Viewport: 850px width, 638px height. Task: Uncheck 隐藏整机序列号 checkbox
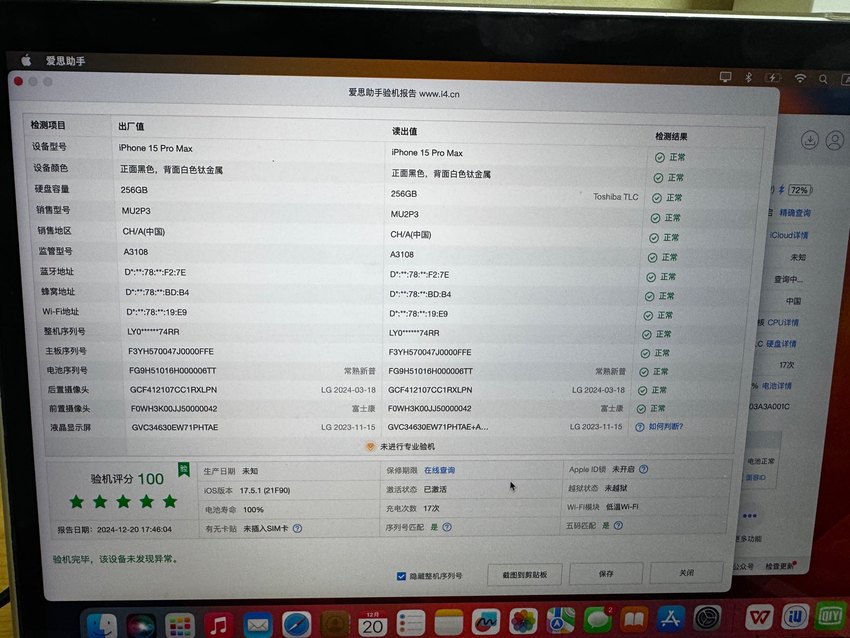pyautogui.click(x=401, y=576)
